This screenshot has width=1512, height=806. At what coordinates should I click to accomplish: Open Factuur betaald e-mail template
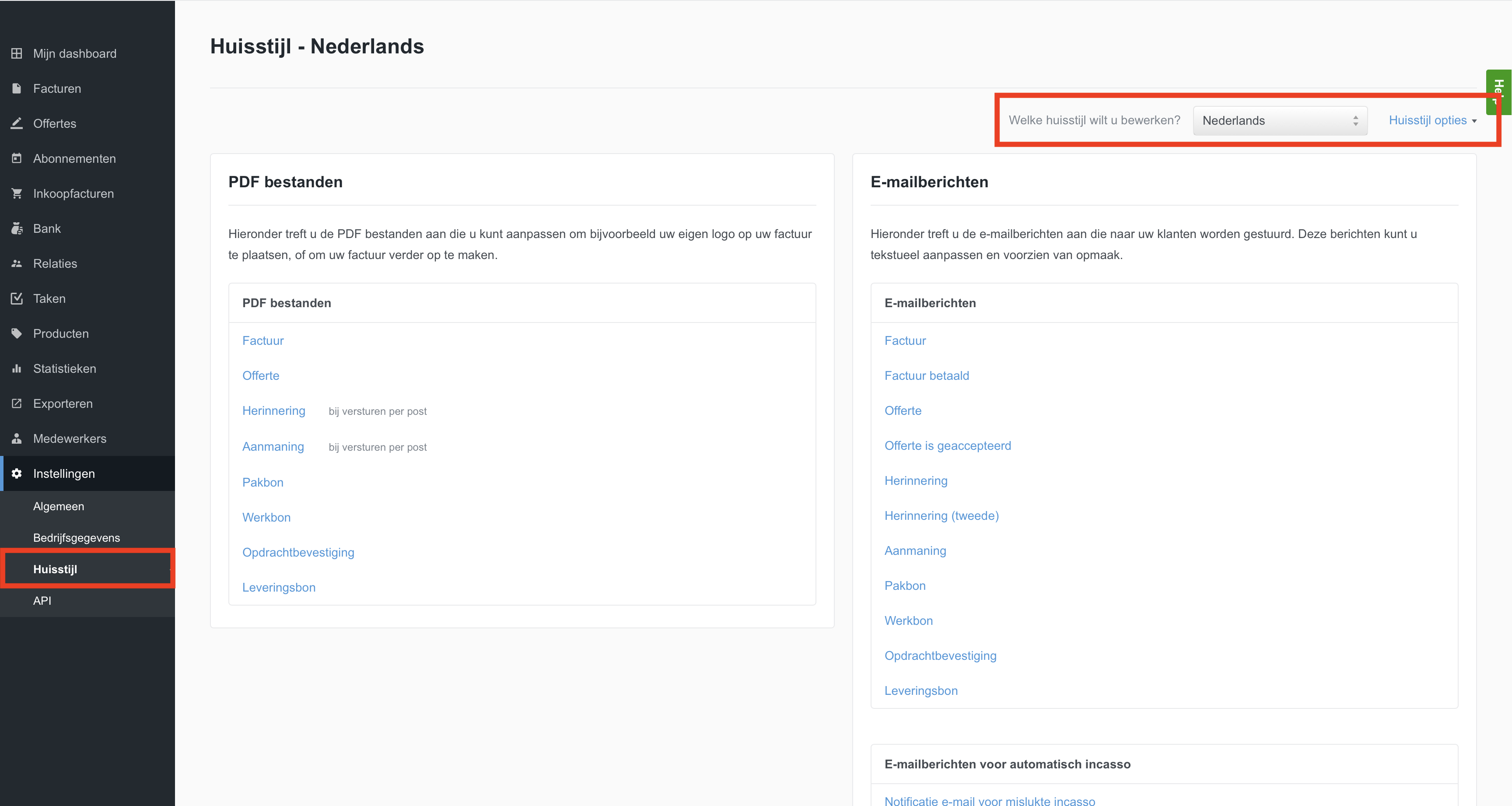coord(926,376)
